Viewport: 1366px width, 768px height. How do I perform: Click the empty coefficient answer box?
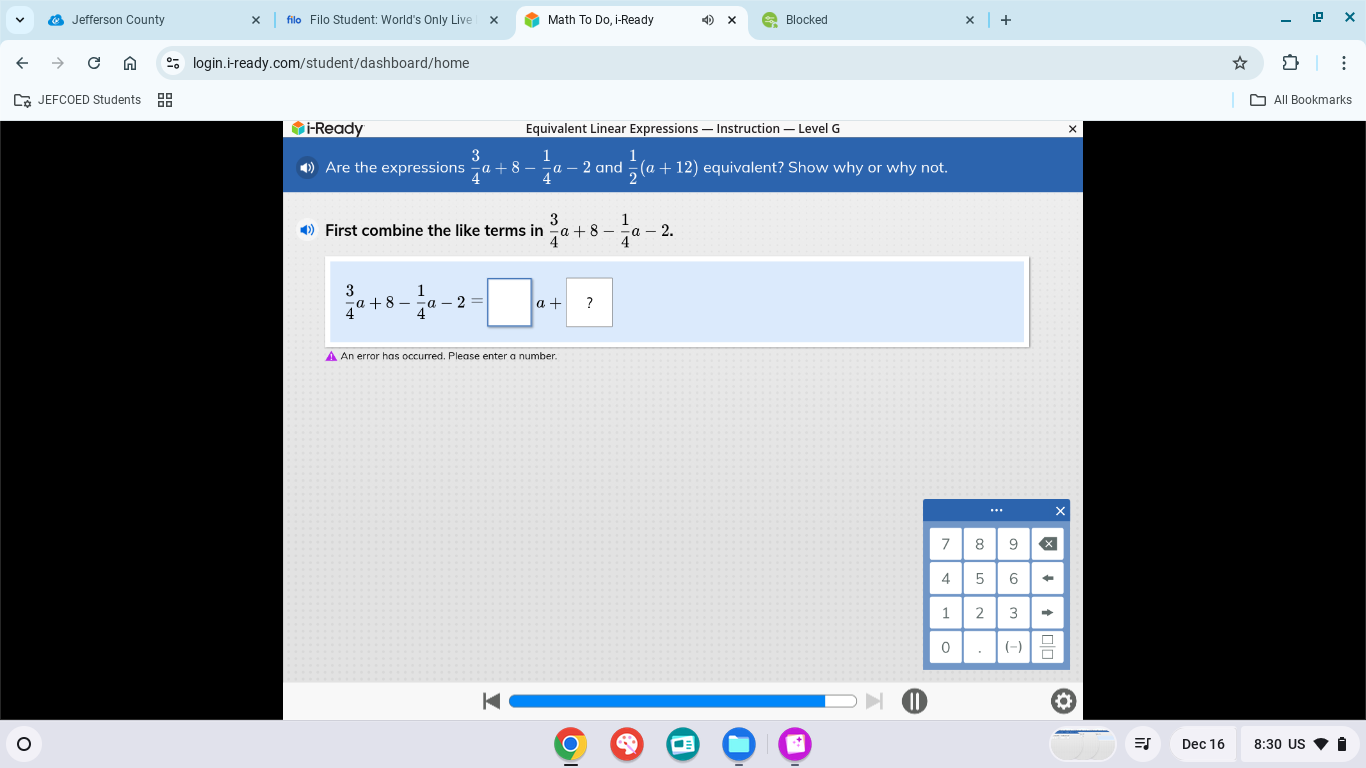509,302
